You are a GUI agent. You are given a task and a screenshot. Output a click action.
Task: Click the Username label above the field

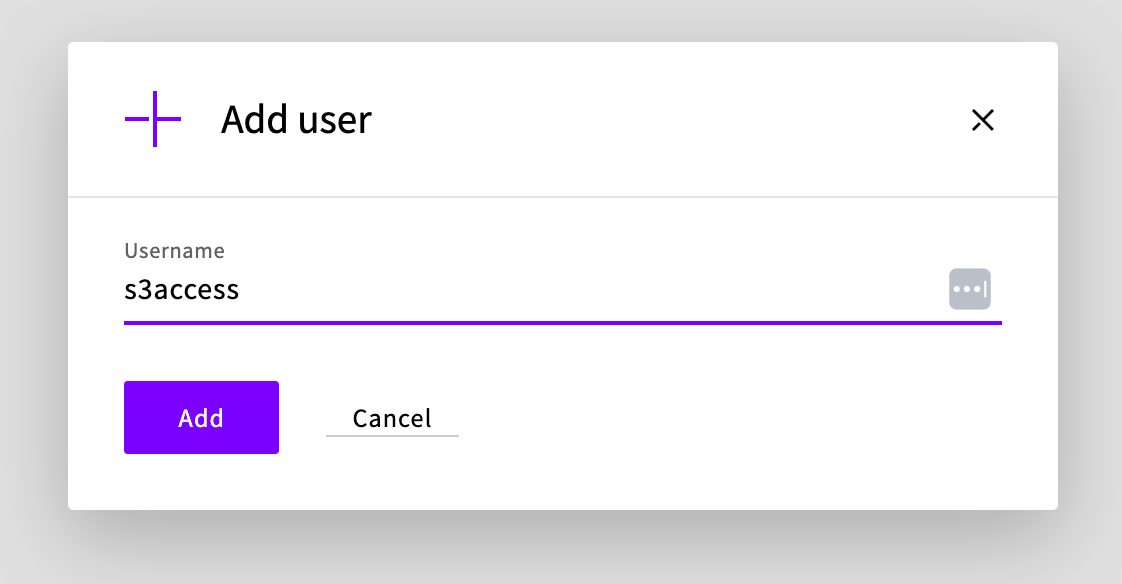[x=174, y=251]
